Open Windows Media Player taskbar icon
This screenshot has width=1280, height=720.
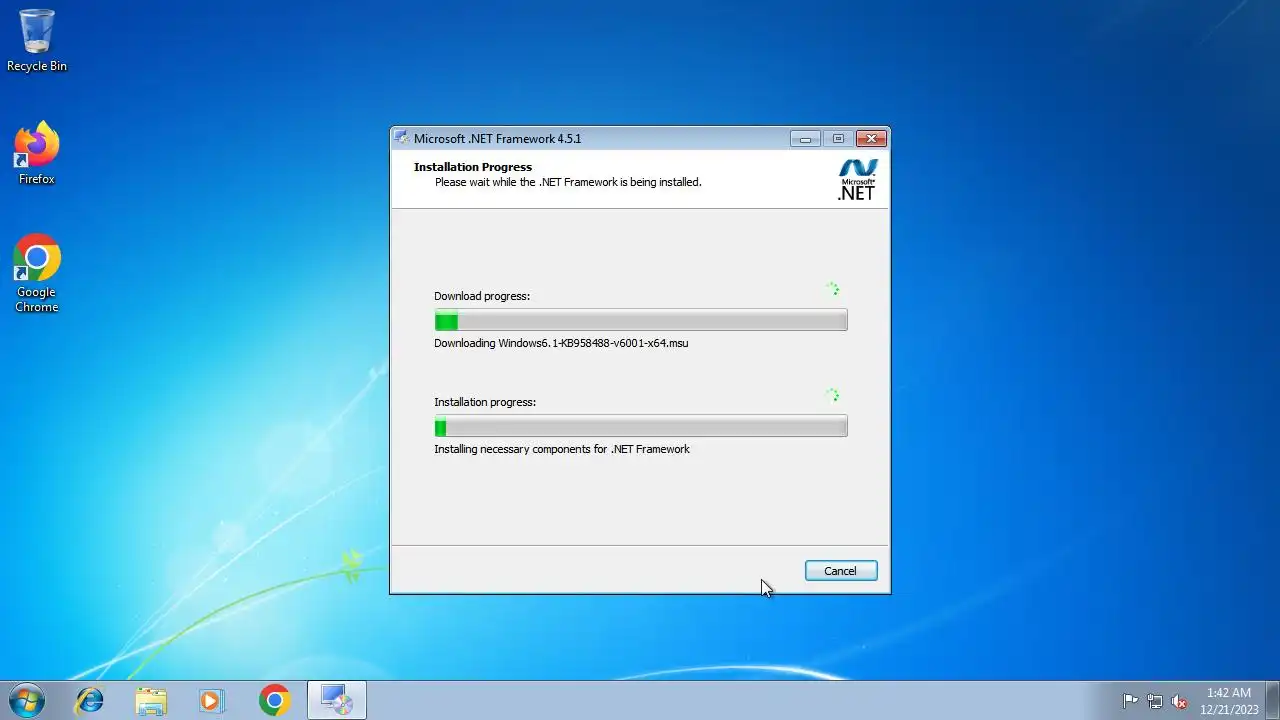(212, 700)
